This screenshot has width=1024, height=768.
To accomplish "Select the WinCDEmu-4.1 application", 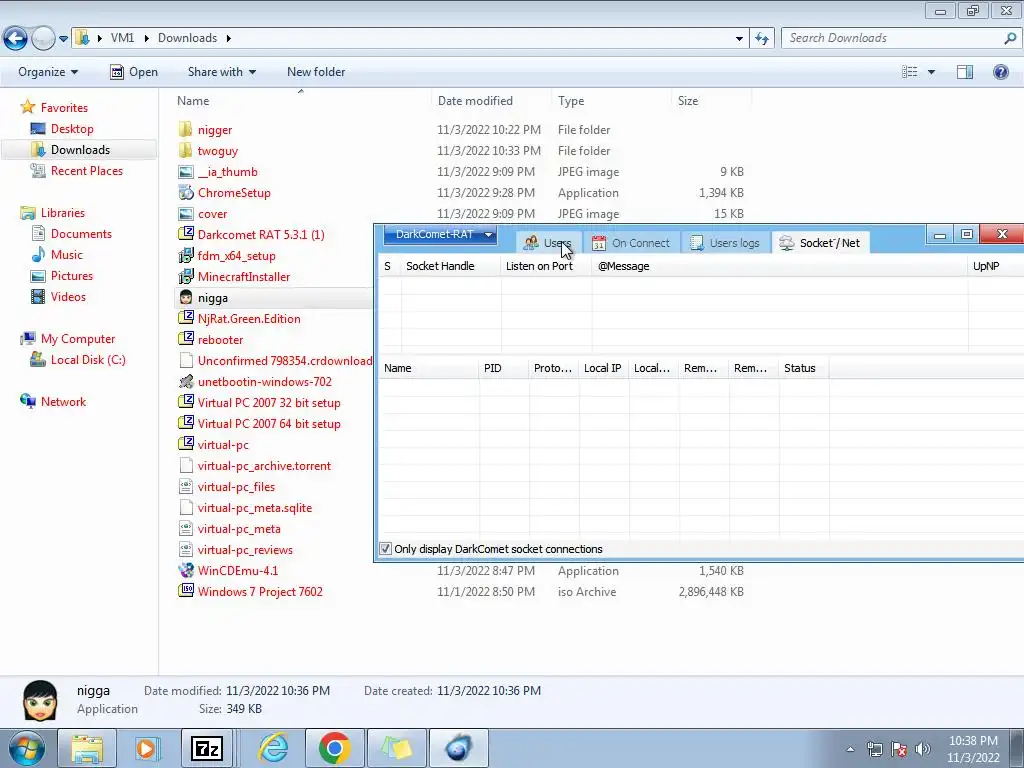I will click(238, 570).
